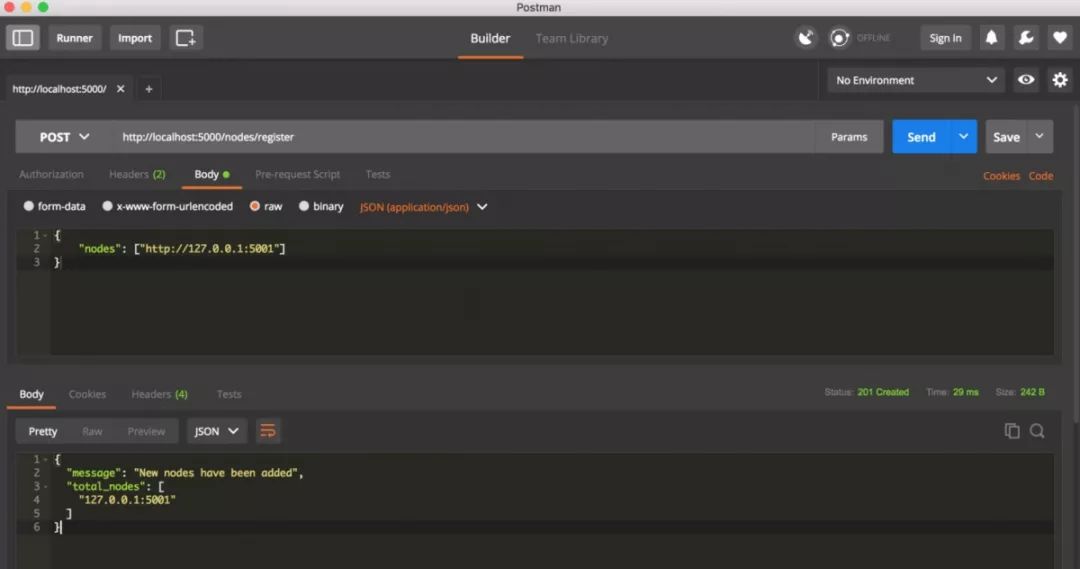Open a new window with the plus-window icon

pos(185,38)
